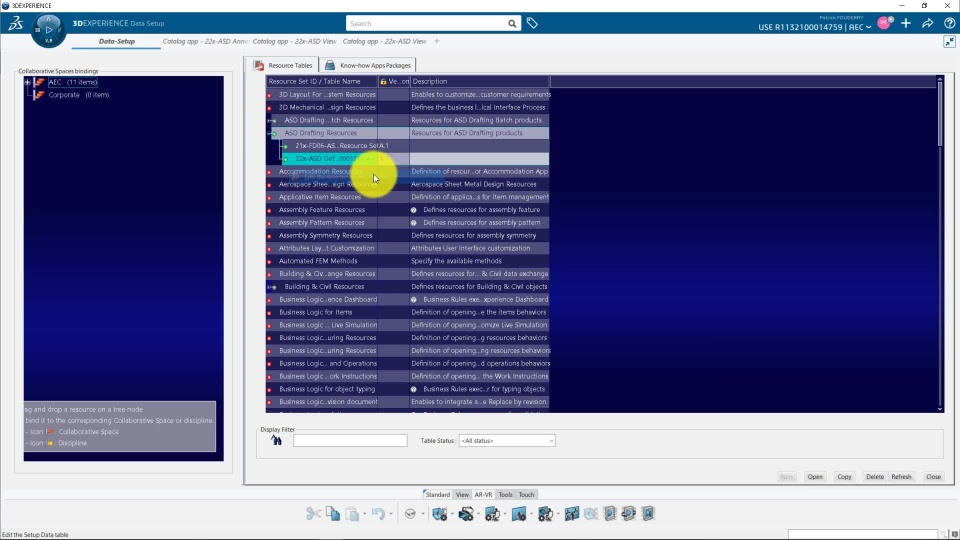
Task: Open the Help question mark icon
Action: [949, 23]
